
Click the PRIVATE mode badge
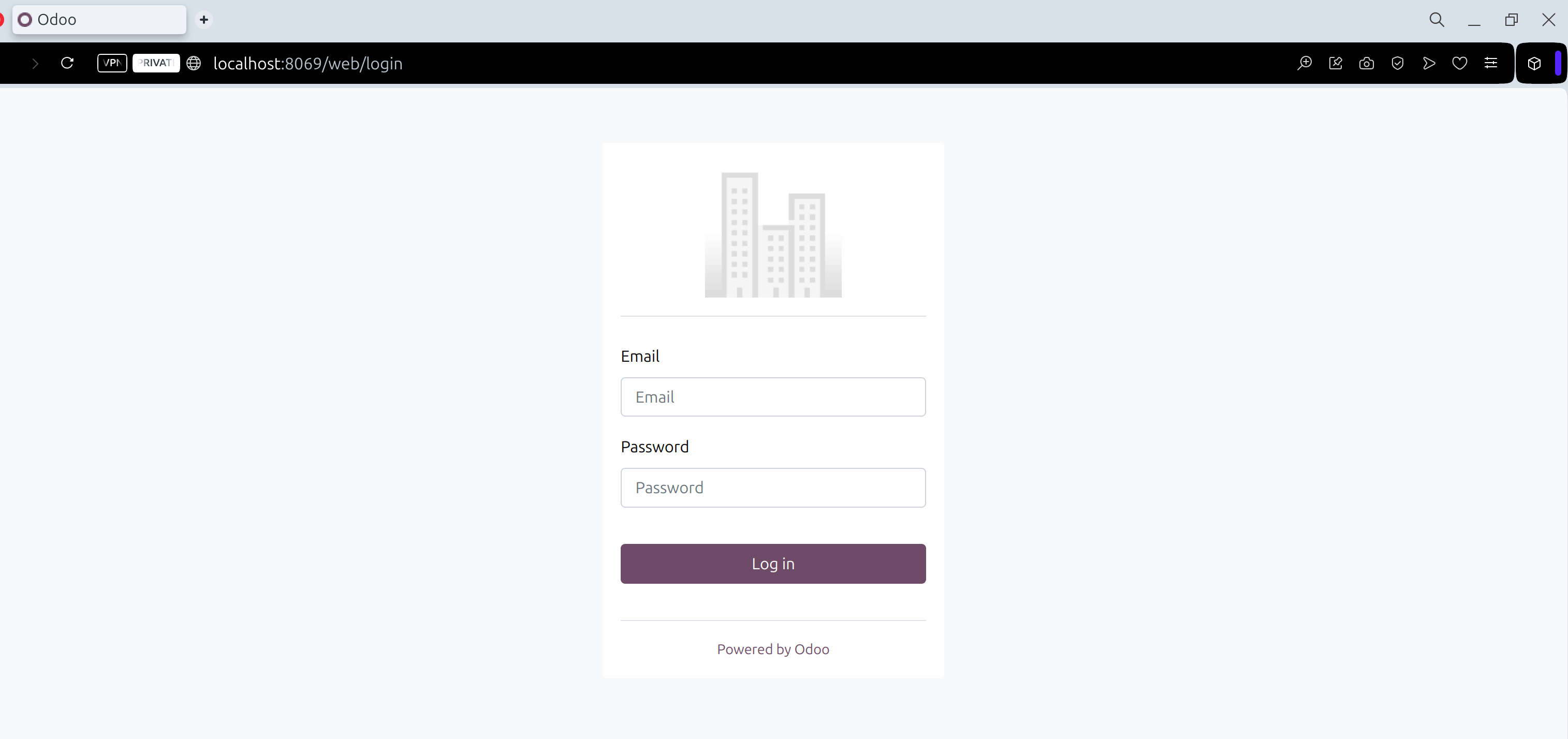[x=156, y=63]
